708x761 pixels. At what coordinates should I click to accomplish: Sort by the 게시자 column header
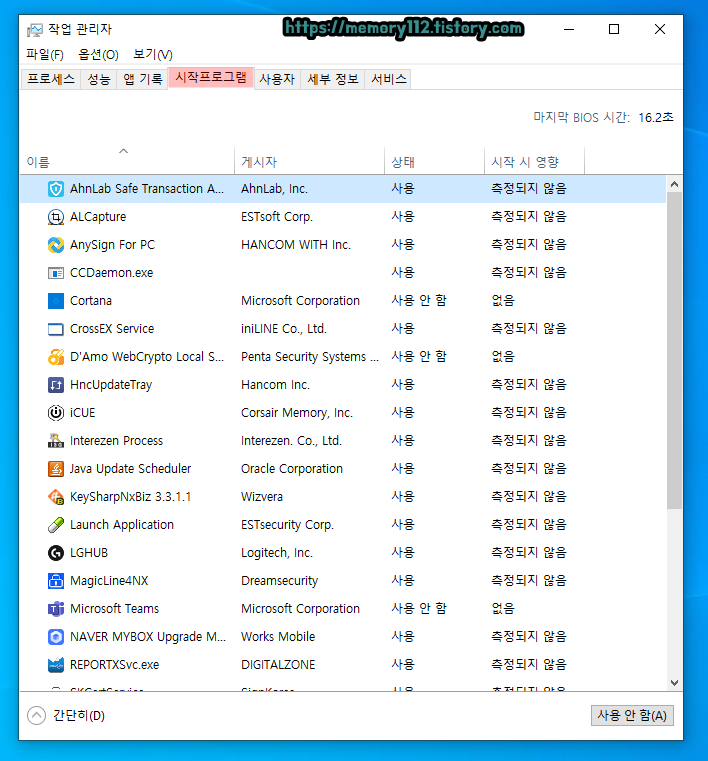[310, 161]
